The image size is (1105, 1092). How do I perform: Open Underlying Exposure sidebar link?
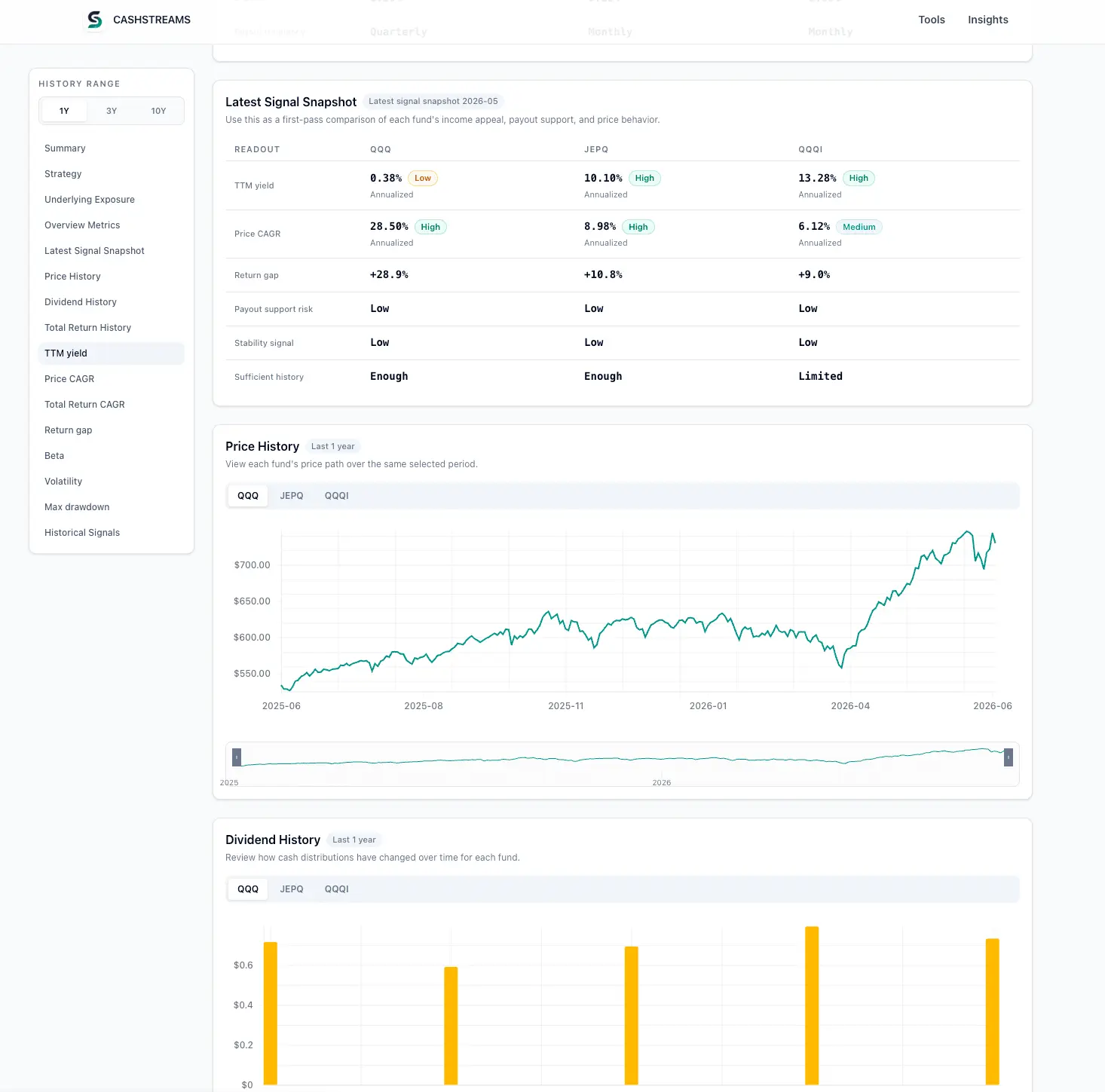(x=111, y=200)
